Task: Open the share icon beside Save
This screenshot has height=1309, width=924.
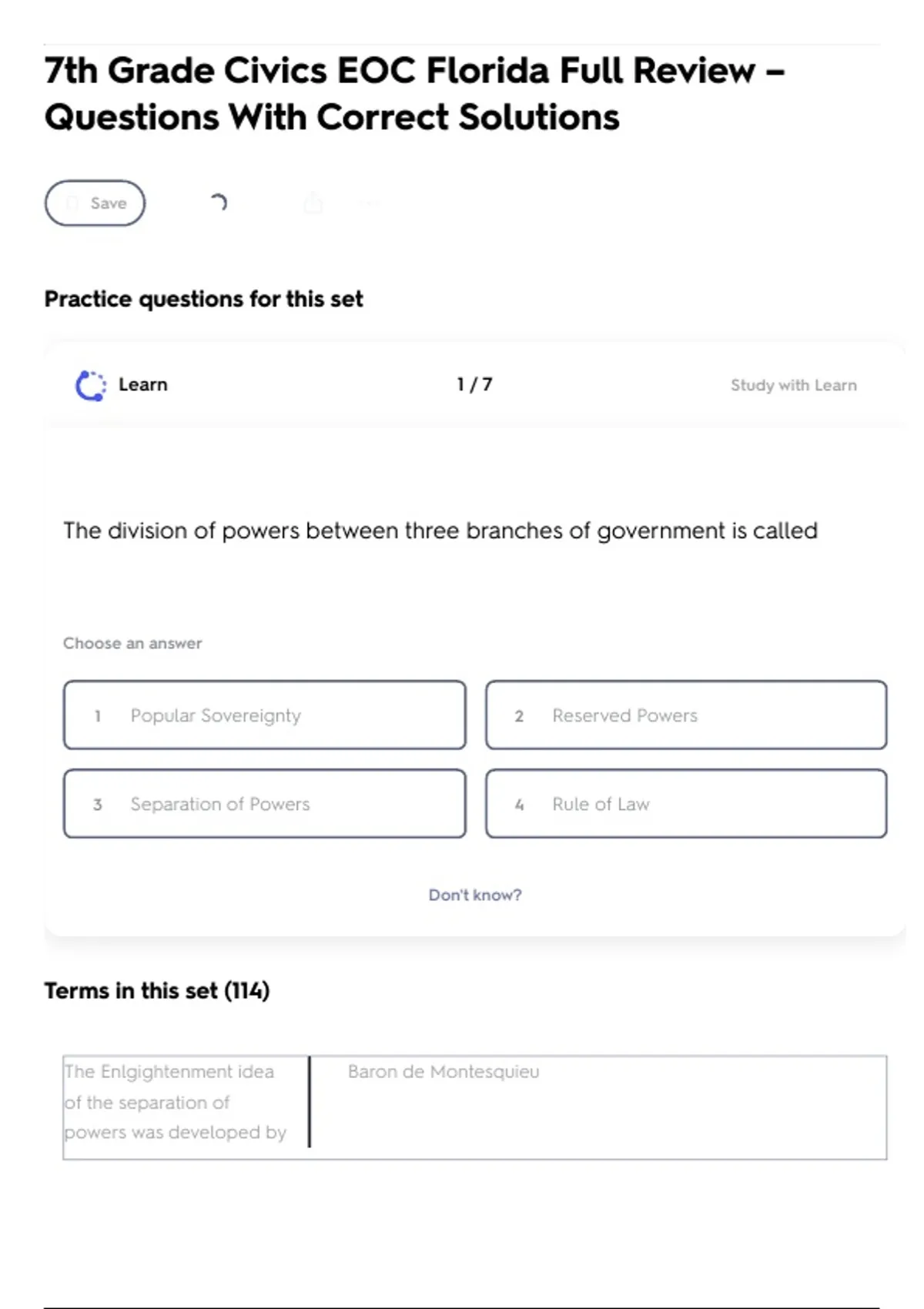Action: pos(313,203)
